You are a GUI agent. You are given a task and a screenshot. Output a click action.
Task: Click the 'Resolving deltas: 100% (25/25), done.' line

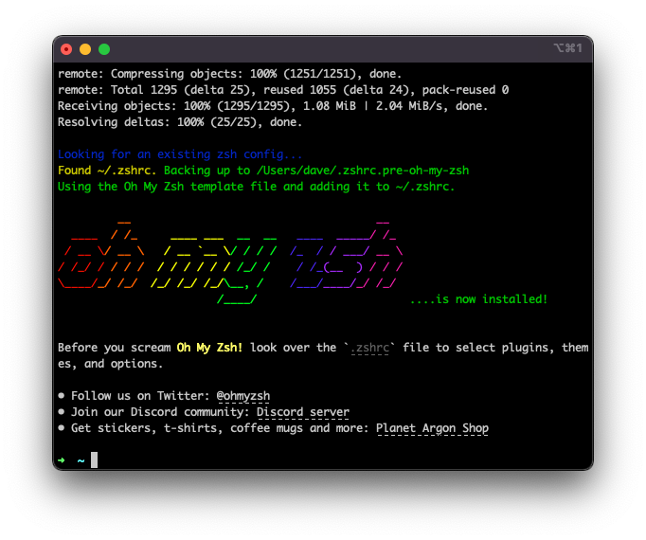(x=180, y=122)
